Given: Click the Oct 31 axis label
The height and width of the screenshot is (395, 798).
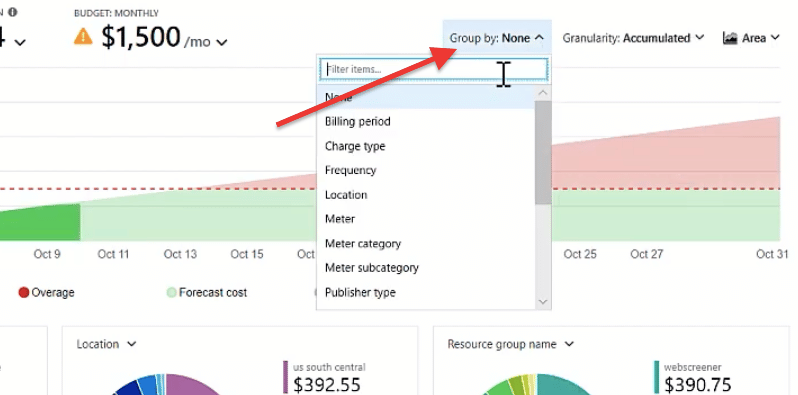Looking at the screenshot, I should coord(772,254).
